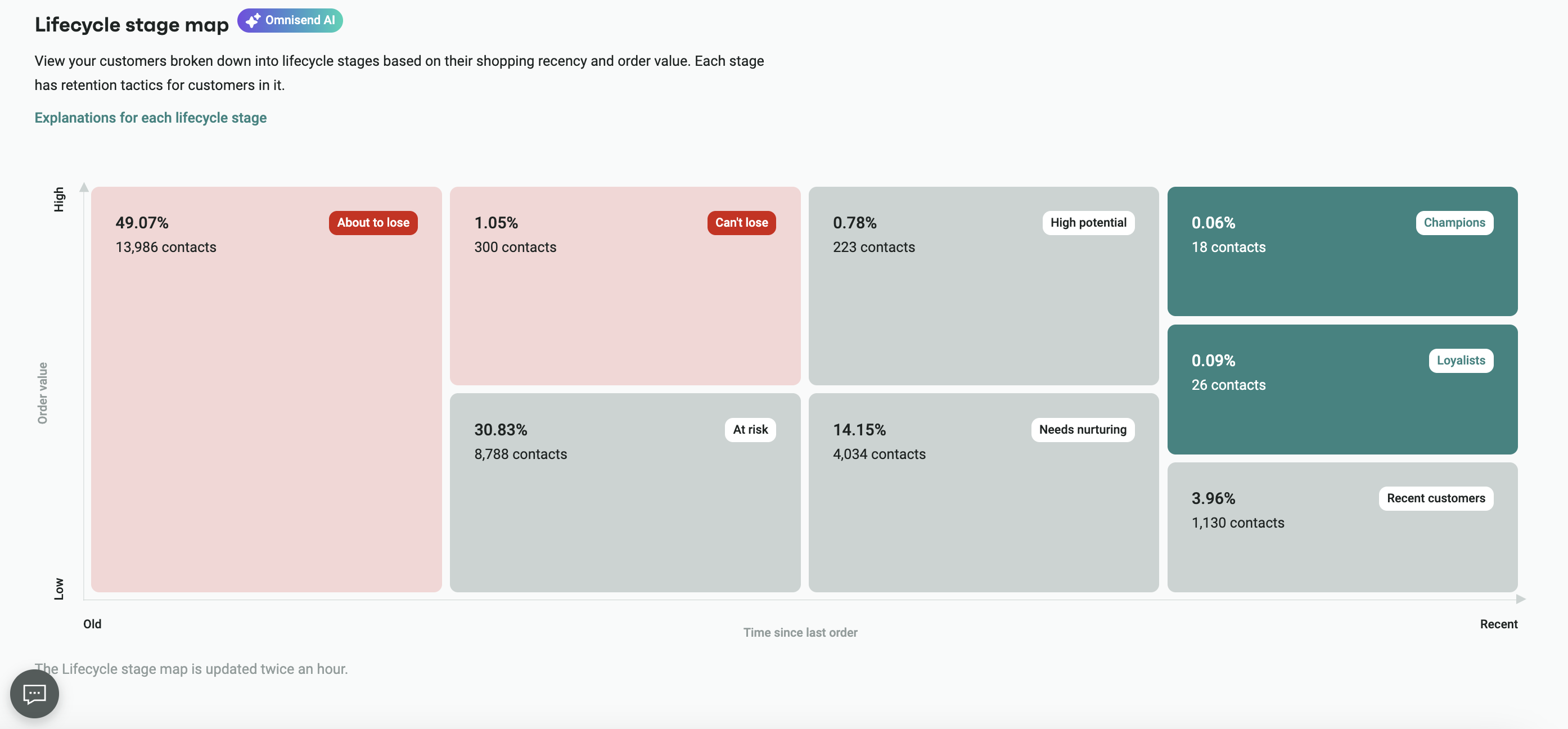Select the 'Loyalists' stage label
This screenshot has height=729, width=1568.
[x=1461, y=360]
